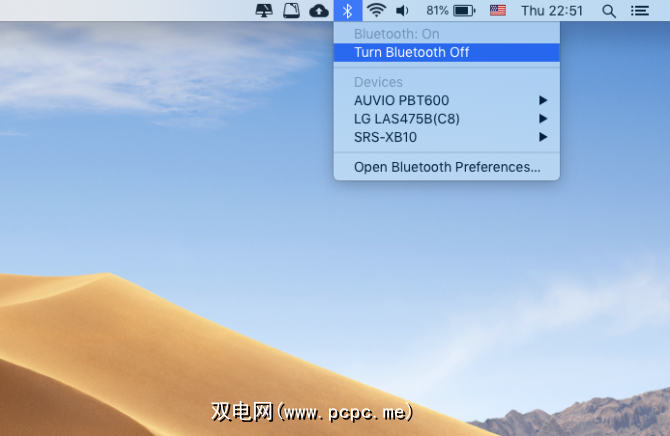
Task: Expand the LG LAS475B(C8) submenu arrow
Action: coord(543,119)
